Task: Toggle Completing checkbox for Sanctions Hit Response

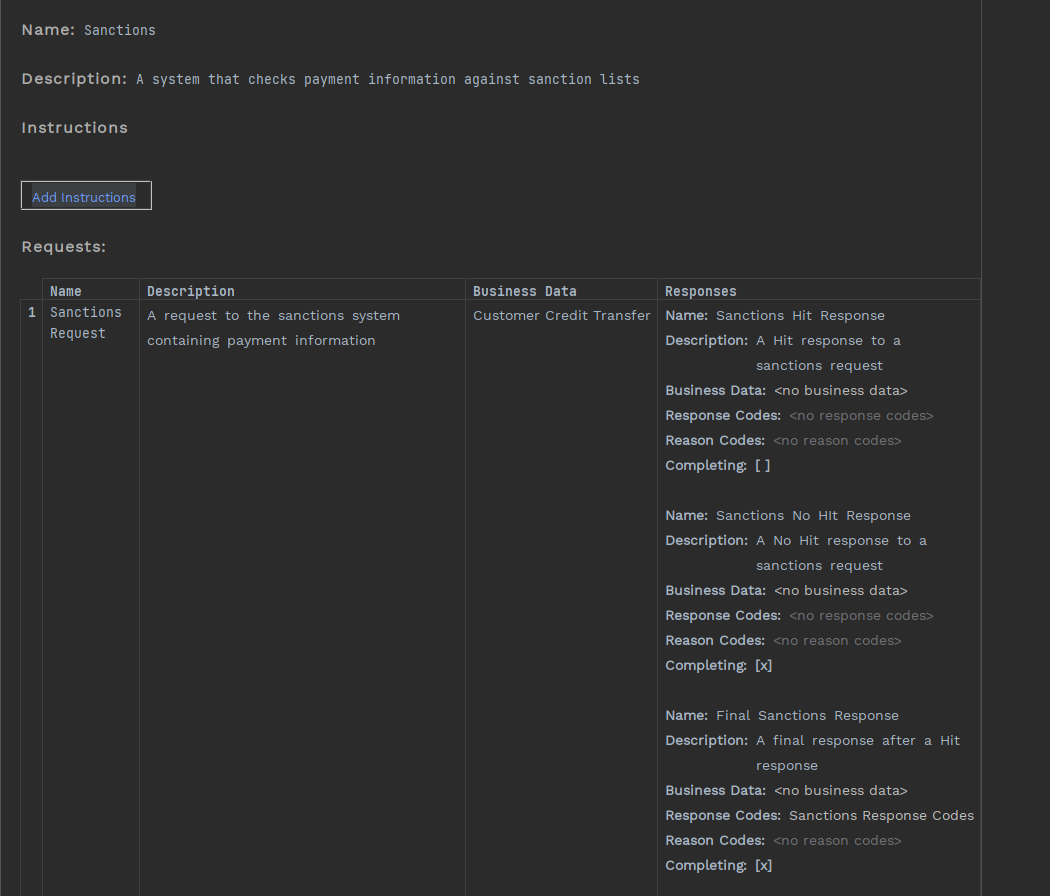Action: [x=762, y=466]
